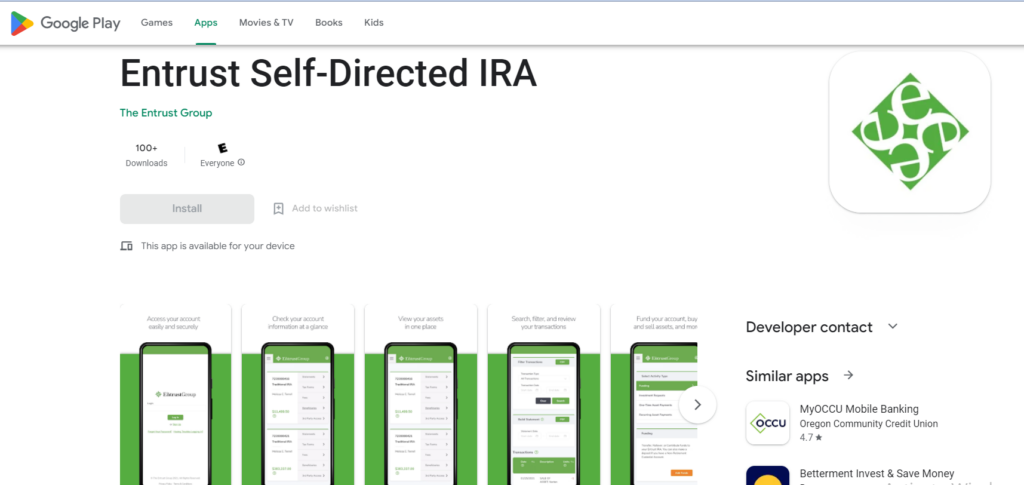
Task: Open MyOCCU Mobile Banking title link
Action: [859, 409]
